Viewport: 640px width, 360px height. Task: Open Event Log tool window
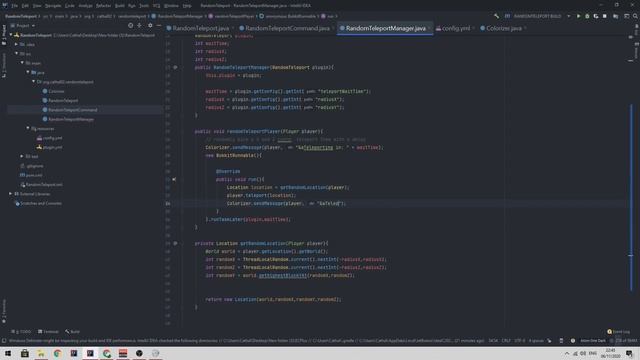(x=618, y=332)
